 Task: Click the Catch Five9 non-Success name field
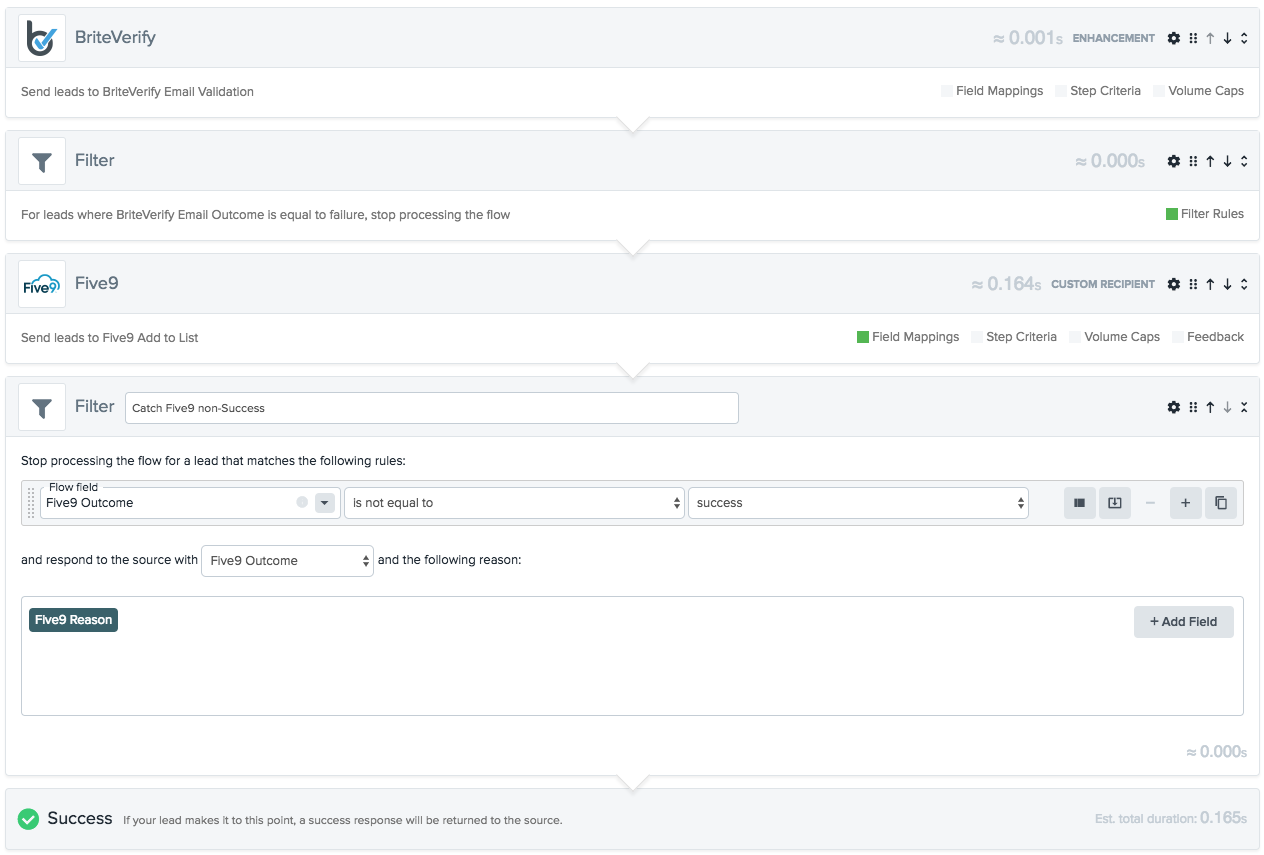pos(432,408)
